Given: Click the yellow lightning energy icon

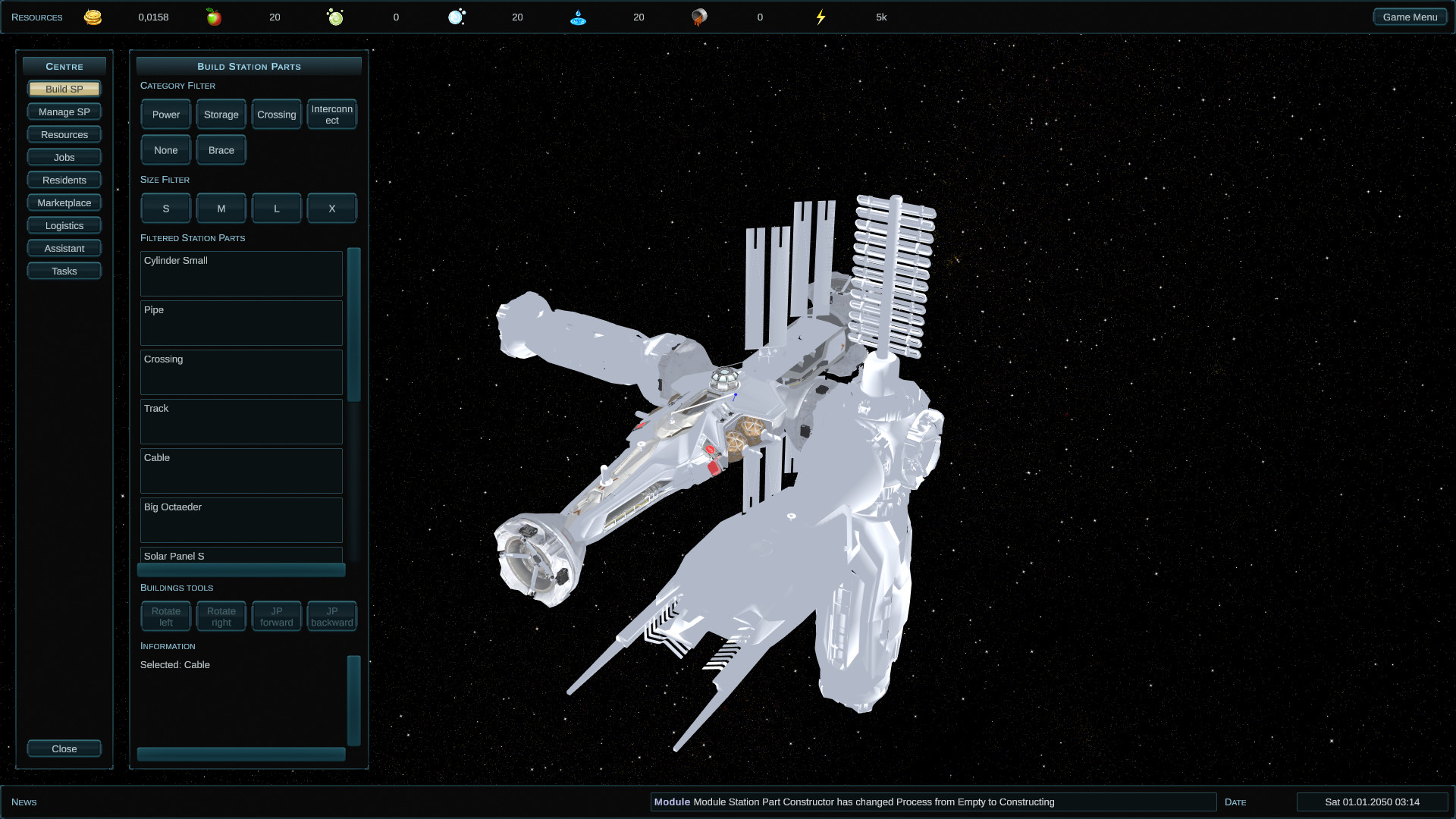Looking at the screenshot, I should [x=821, y=17].
